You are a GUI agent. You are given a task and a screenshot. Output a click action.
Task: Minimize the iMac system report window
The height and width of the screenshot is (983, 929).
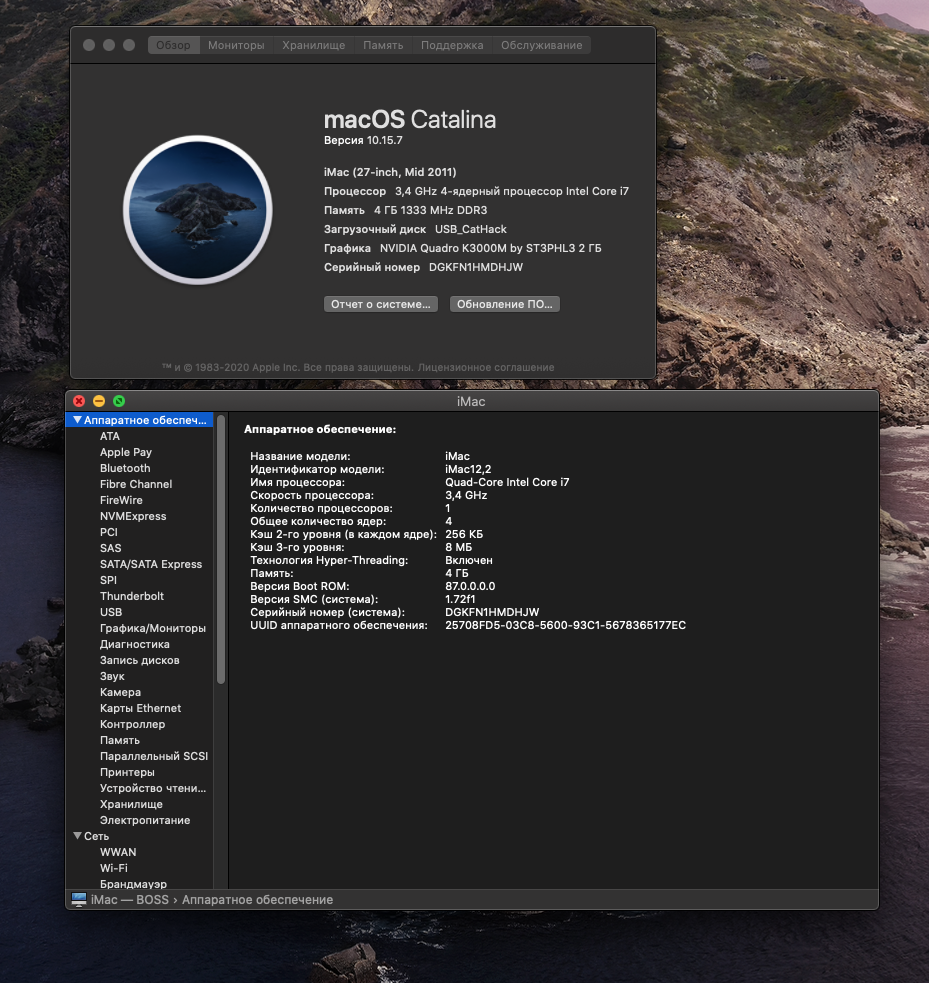tap(99, 401)
